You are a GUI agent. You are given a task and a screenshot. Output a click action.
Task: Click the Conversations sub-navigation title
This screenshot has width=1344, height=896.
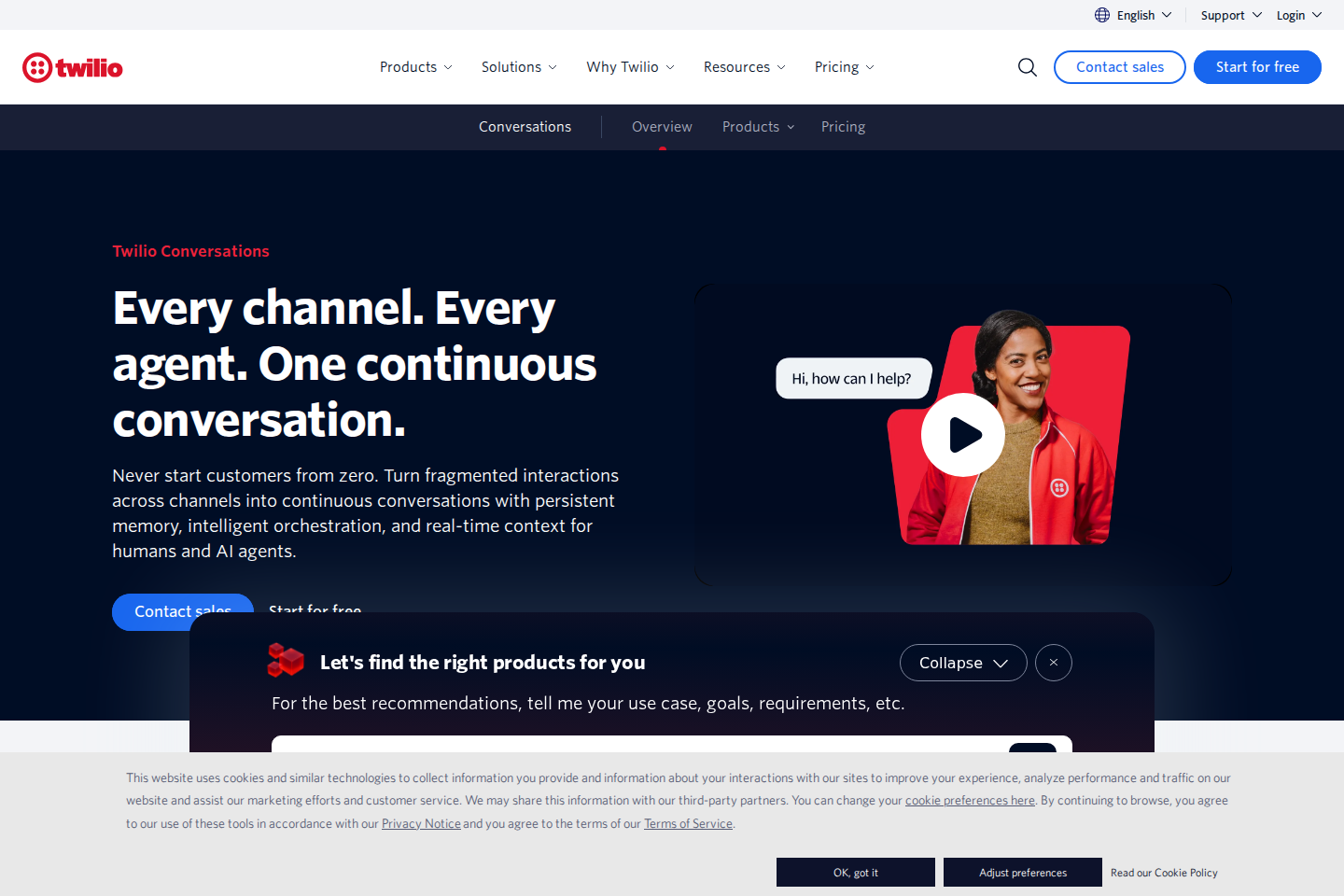click(525, 127)
